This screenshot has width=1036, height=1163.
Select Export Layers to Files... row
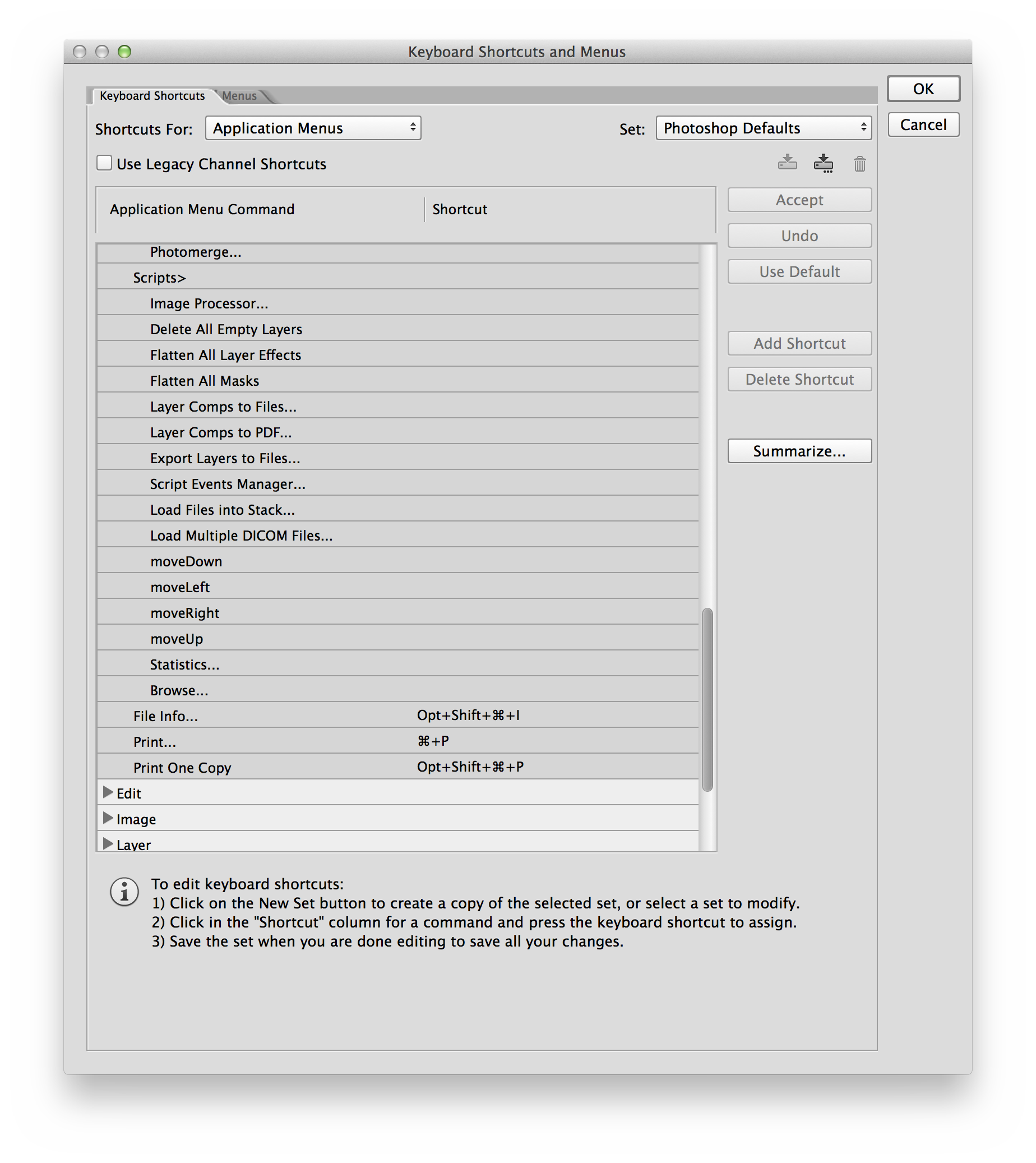coord(398,458)
